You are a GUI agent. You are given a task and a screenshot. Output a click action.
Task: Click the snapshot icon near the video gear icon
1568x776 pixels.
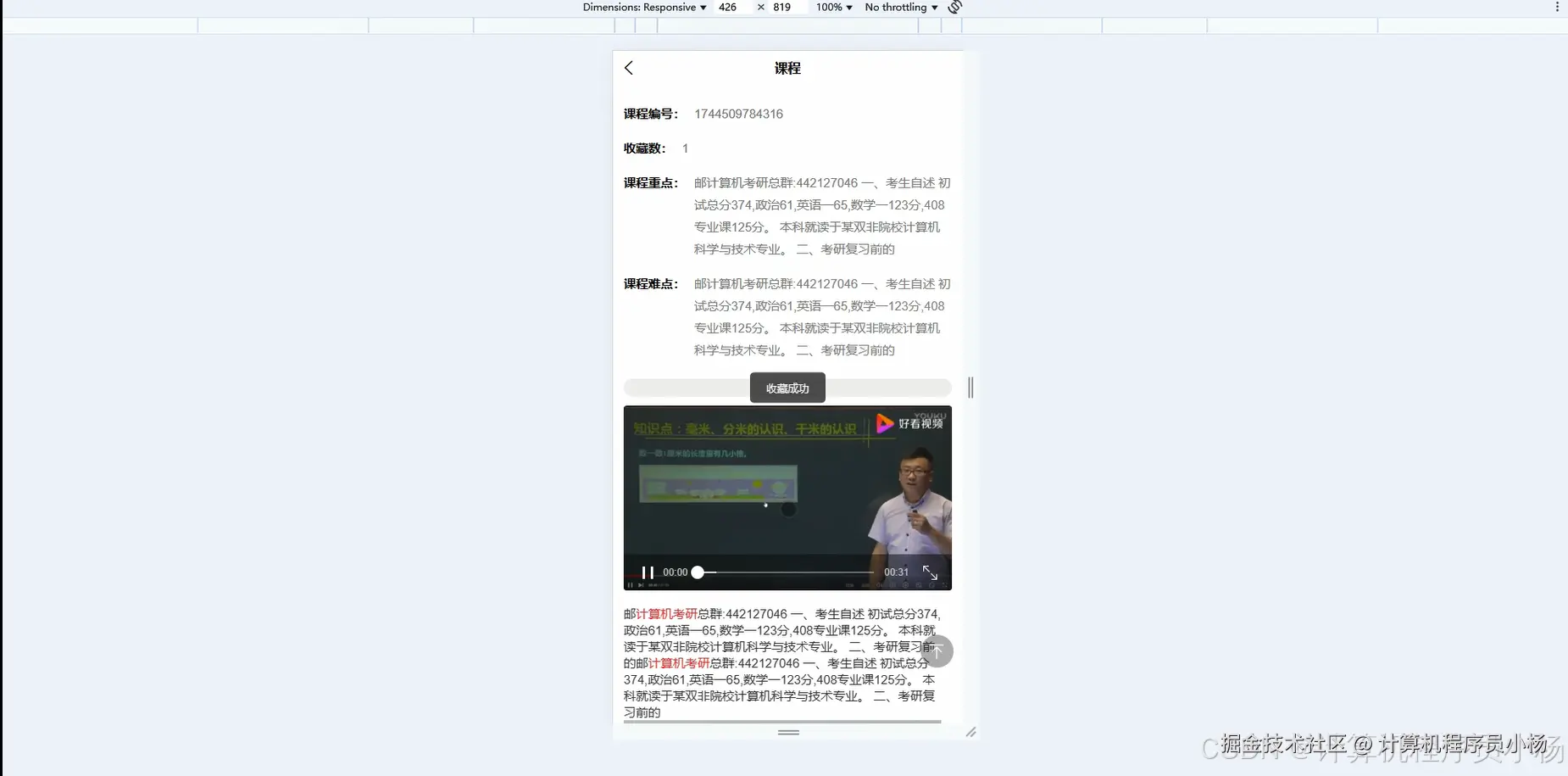point(920,585)
